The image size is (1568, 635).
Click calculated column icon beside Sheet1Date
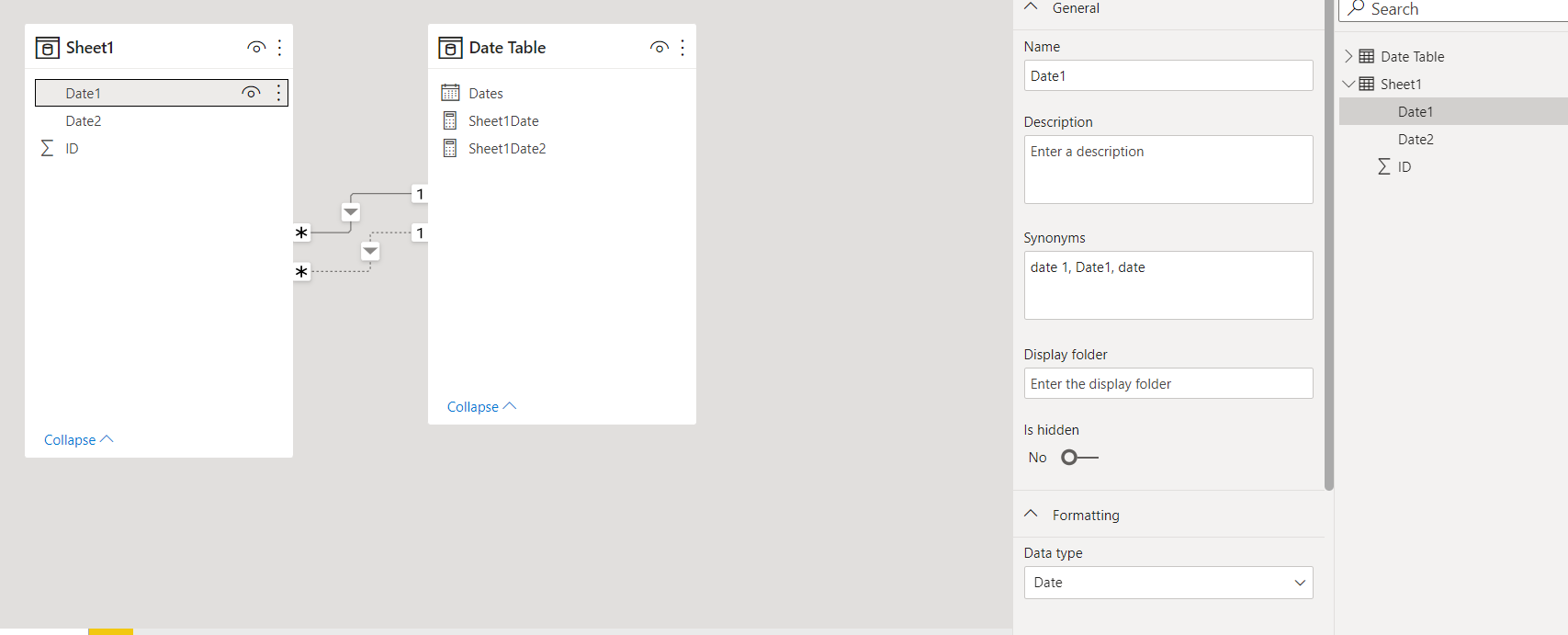(450, 120)
